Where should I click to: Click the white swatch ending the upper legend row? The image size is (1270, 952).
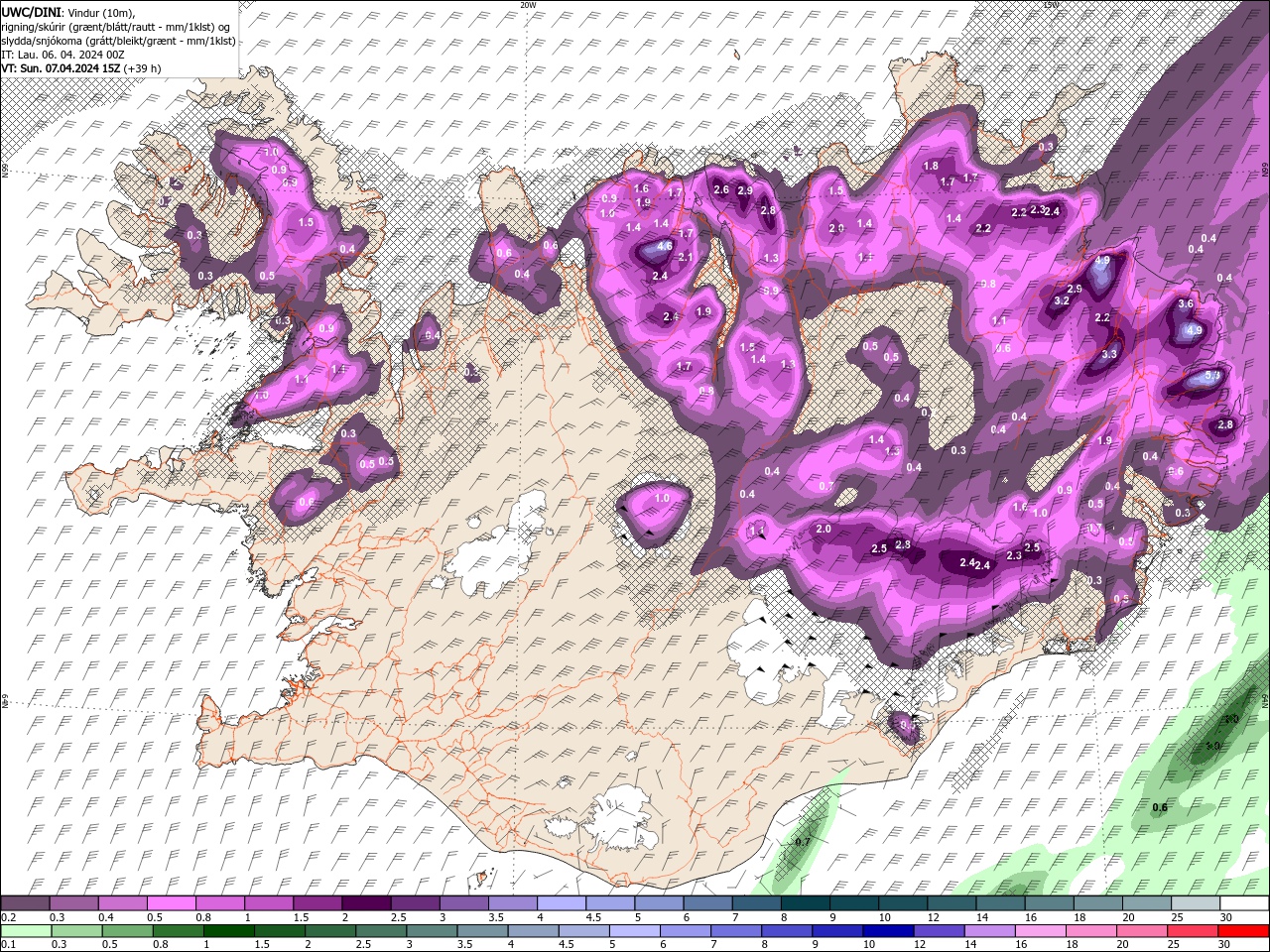1245,903
